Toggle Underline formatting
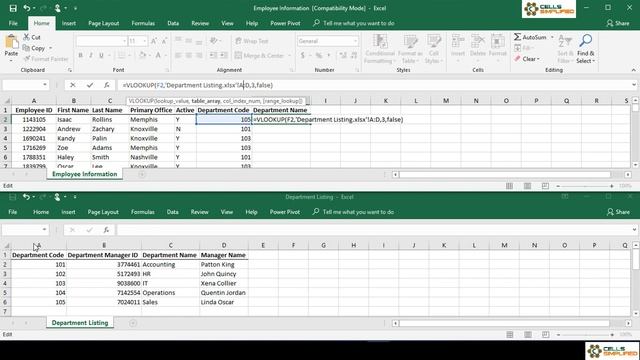The height and width of the screenshot is (360, 640). click(101, 55)
